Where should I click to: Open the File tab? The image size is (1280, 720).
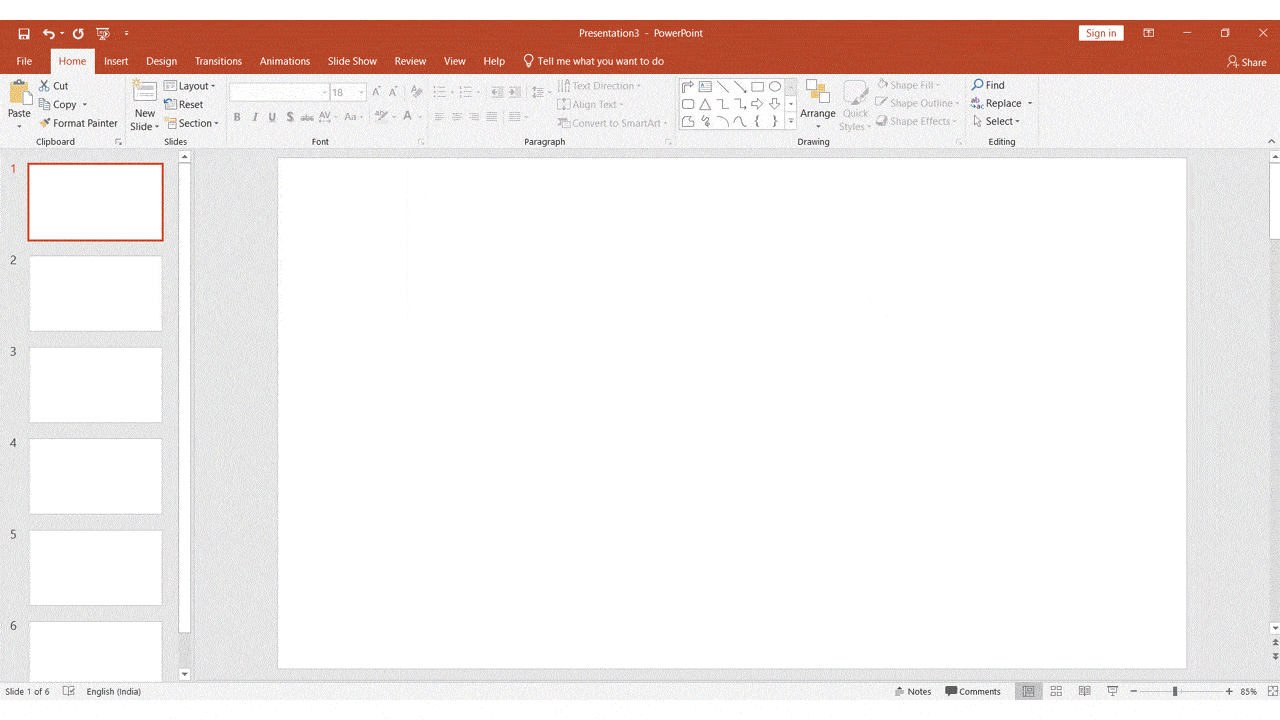[x=24, y=61]
